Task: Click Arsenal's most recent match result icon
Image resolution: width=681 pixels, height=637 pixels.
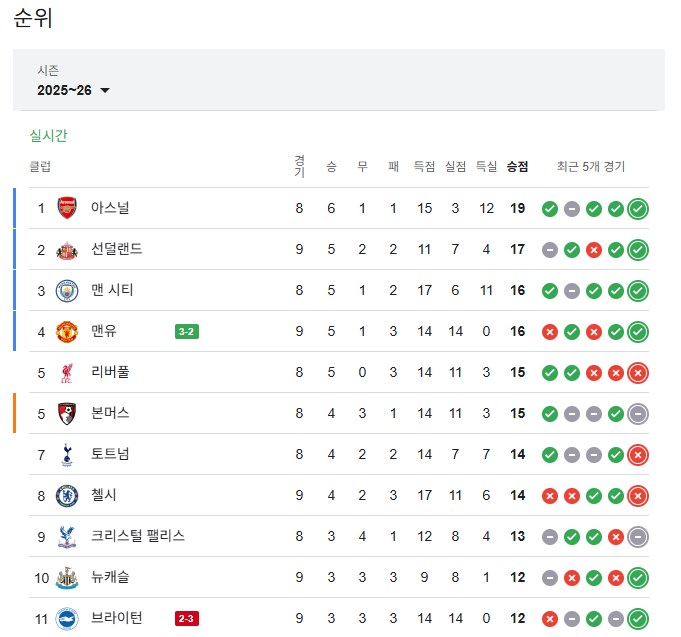Action: (x=638, y=208)
